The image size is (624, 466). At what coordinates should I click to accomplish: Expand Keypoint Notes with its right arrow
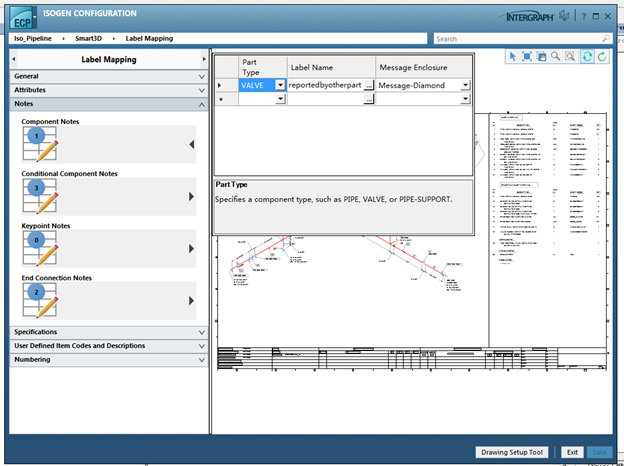pyautogui.click(x=192, y=249)
